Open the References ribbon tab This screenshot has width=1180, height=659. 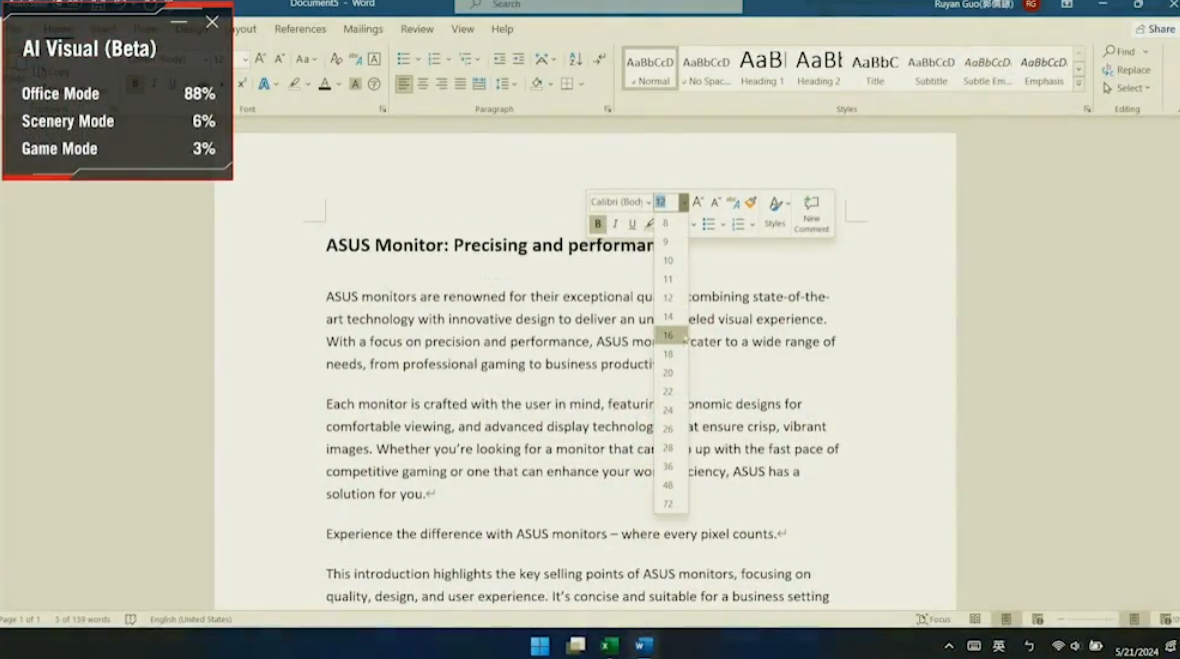coord(300,29)
